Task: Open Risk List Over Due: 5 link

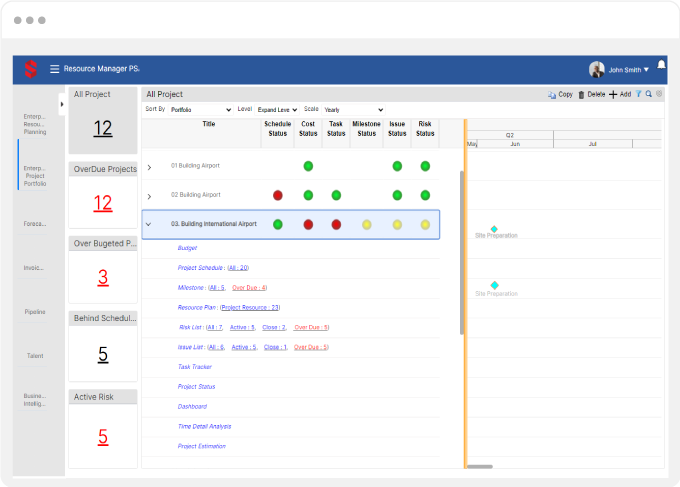Action: (311, 327)
